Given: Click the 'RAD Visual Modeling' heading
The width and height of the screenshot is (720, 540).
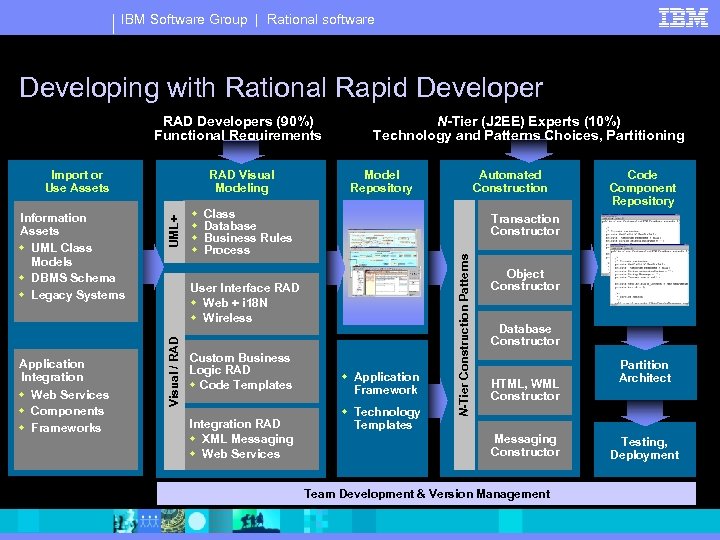Looking at the screenshot, I should point(242,181).
